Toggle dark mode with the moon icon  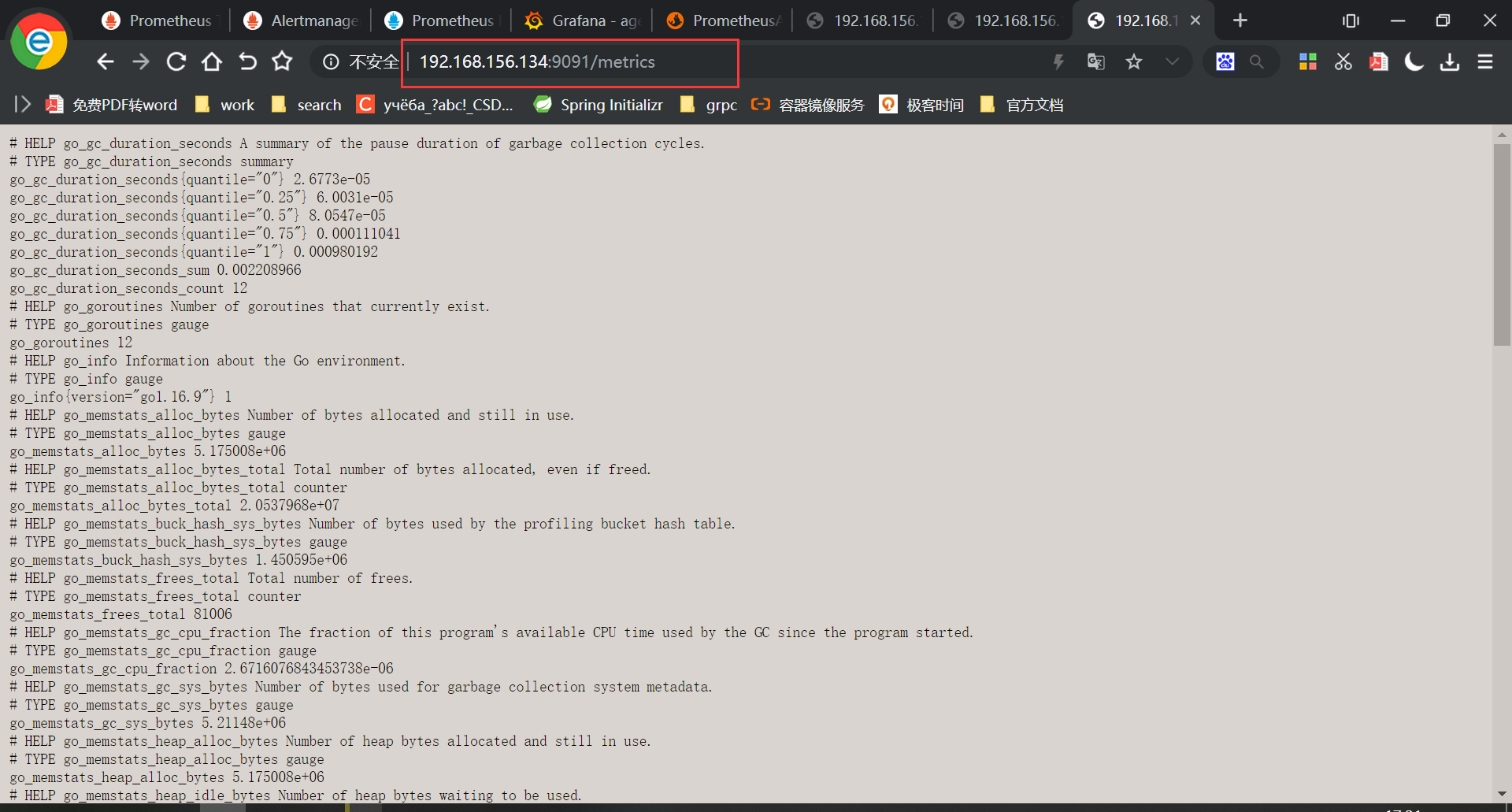(x=1414, y=61)
